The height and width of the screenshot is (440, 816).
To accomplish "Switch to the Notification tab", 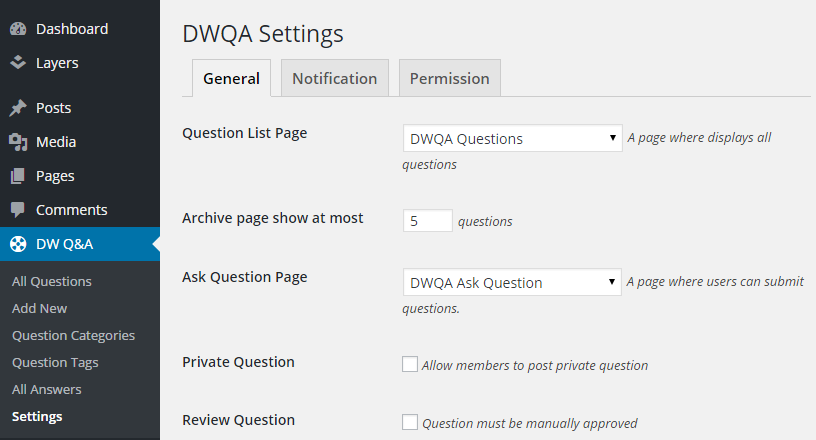I will (x=335, y=78).
